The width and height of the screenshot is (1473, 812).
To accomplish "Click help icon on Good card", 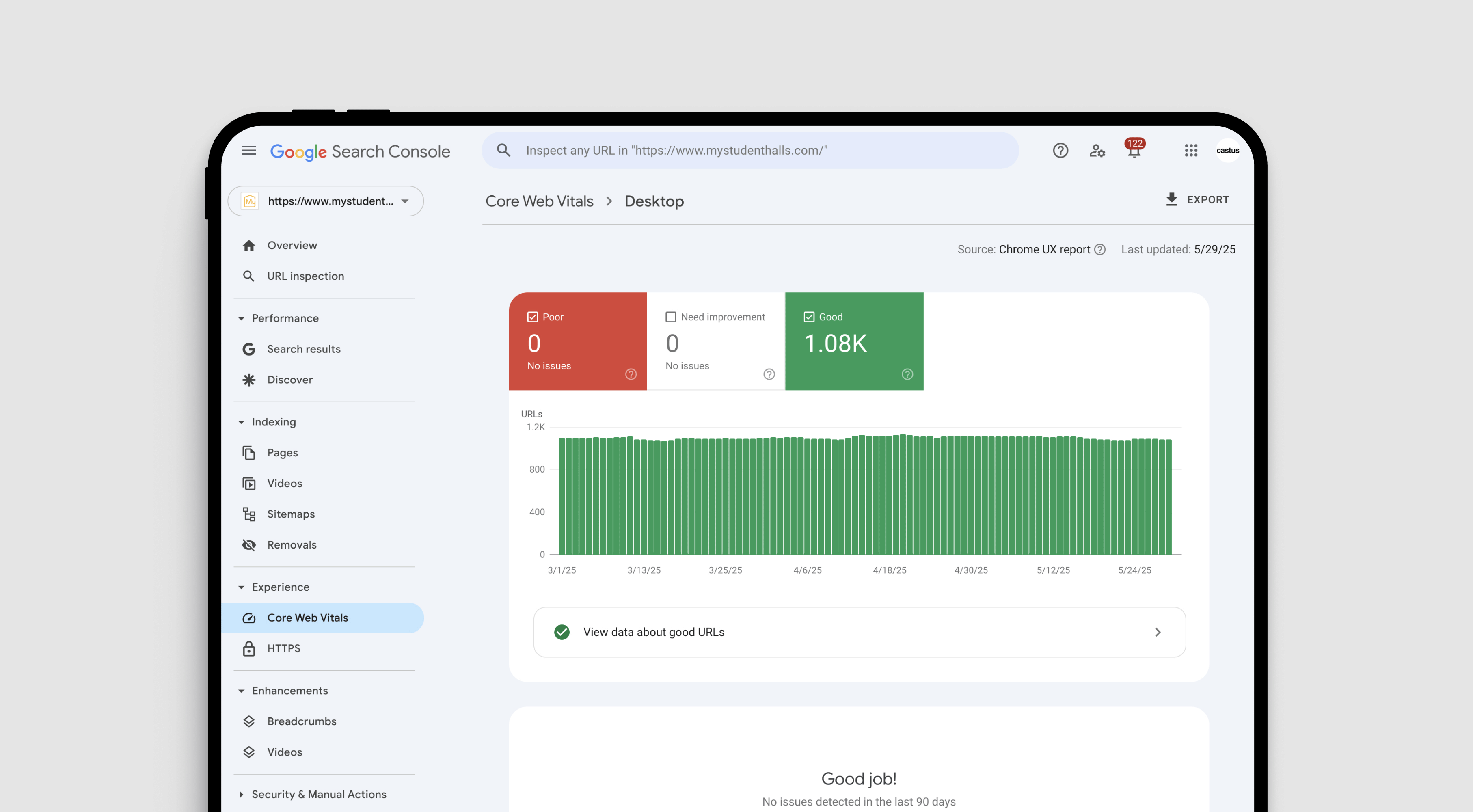I will [x=907, y=374].
